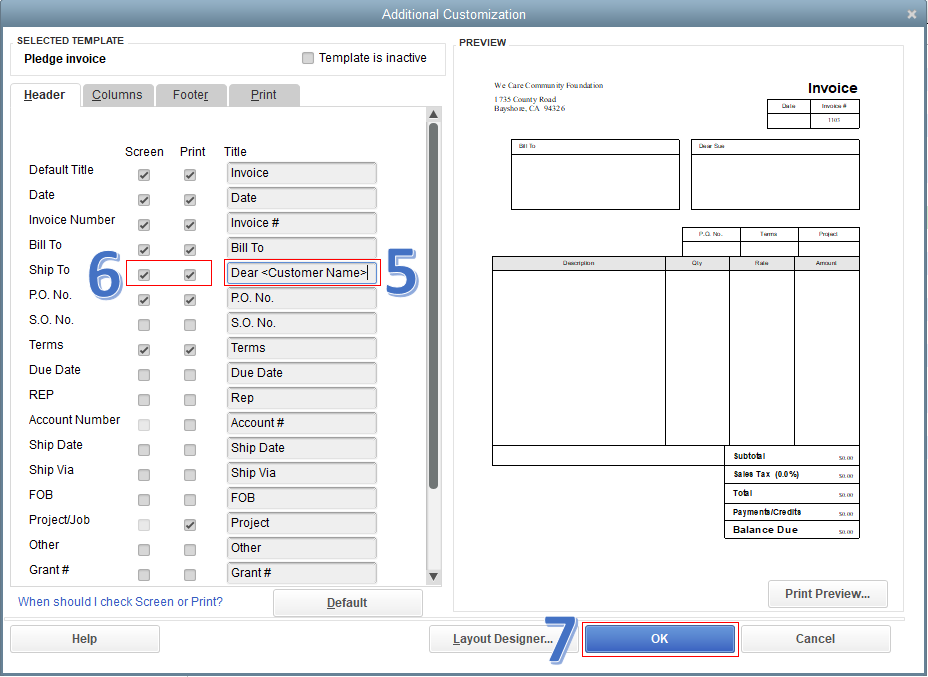Screen dimensions: 928x677
Task: Check the Print checkbox for REP
Action: pyautogui.click(x=192, y=399)
